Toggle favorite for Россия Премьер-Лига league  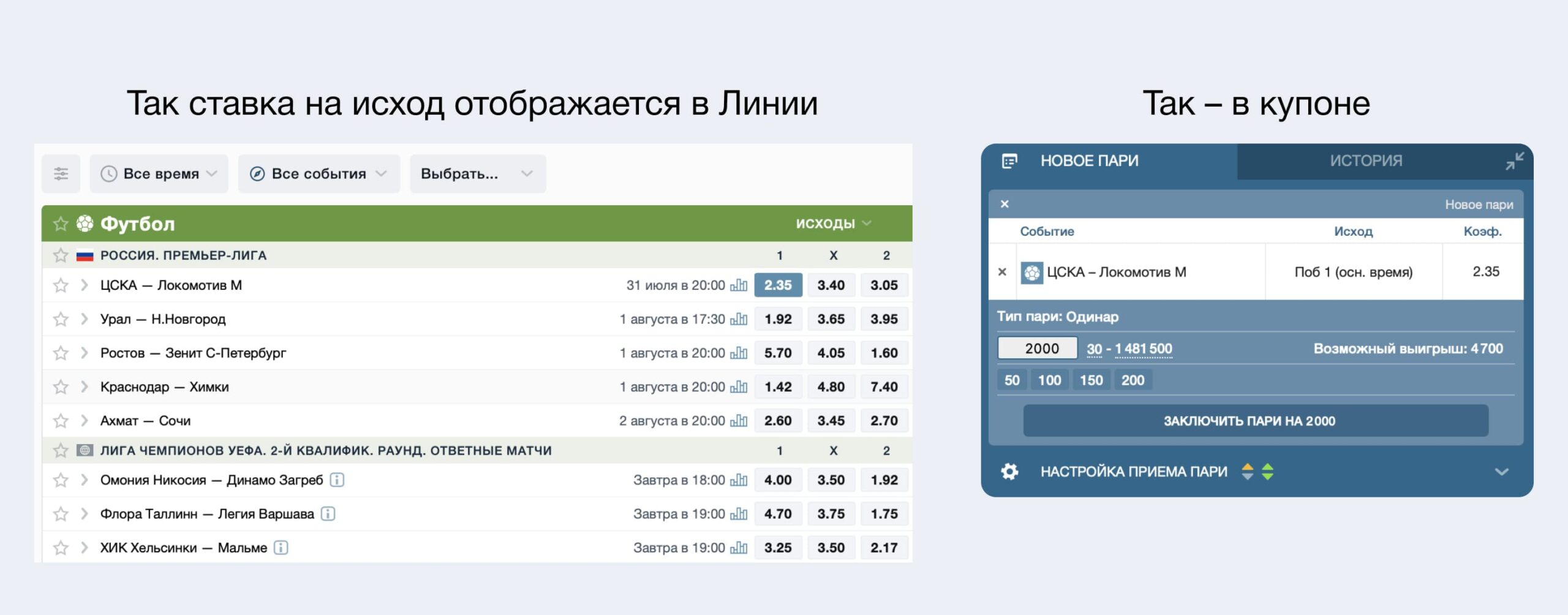[61, 255]
